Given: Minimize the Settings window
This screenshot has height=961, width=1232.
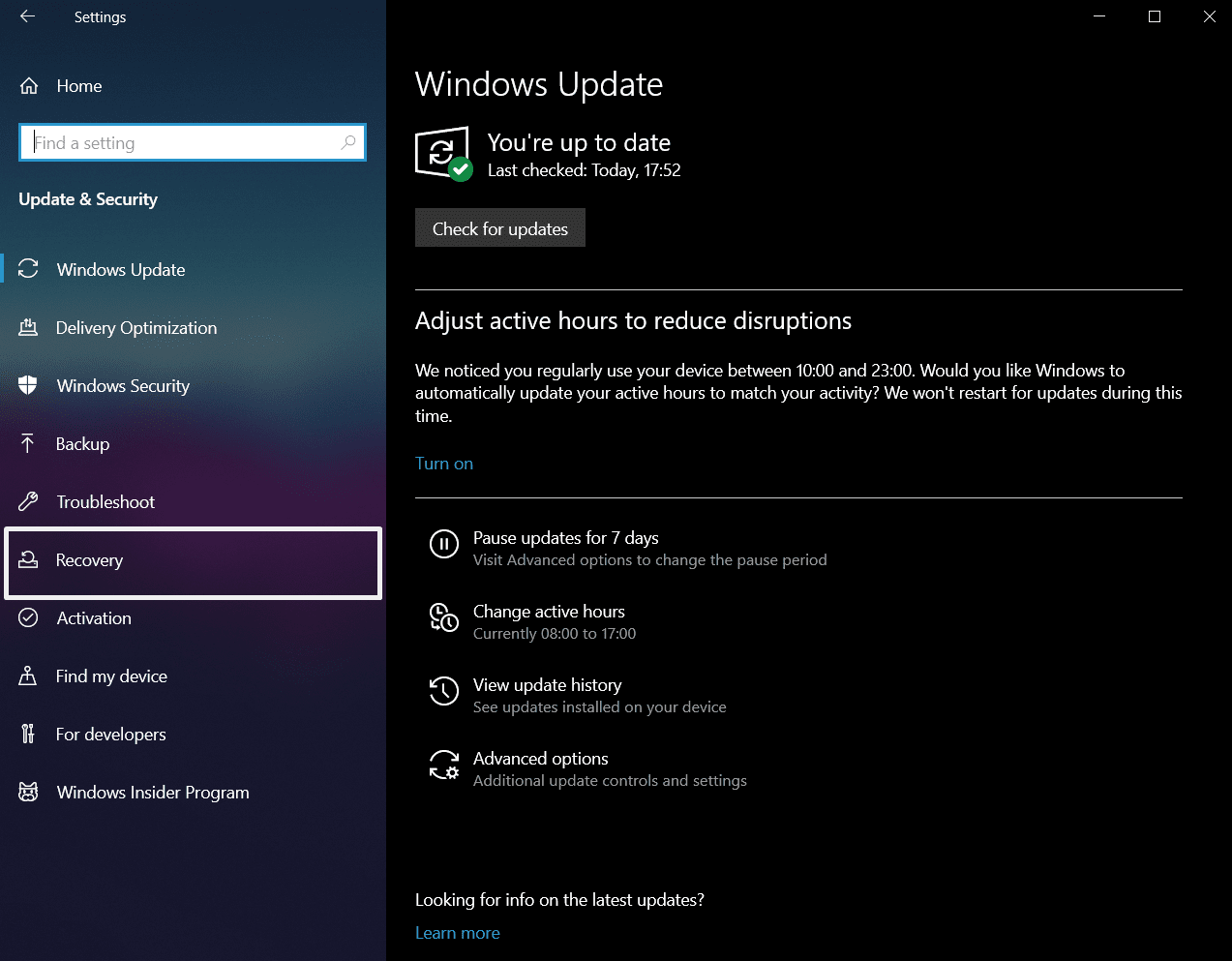Looking at the screenshot, I should click(x=1099, y=16).
